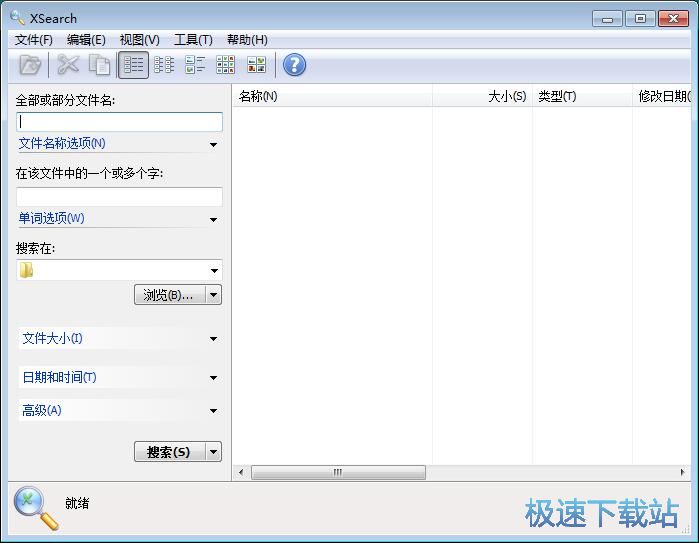Click the 就绪 status text
Screen dimensions: 699x543
77,503
